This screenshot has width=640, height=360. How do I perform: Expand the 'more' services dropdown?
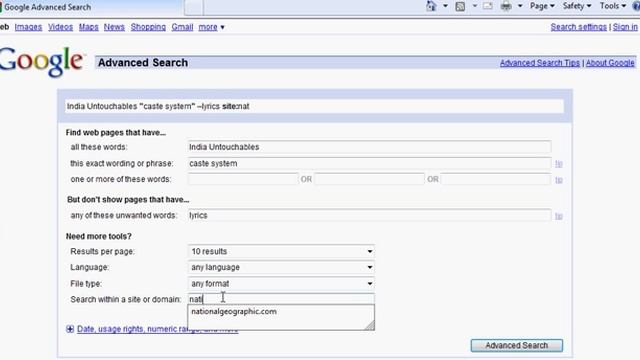click(x=211, y=27)
